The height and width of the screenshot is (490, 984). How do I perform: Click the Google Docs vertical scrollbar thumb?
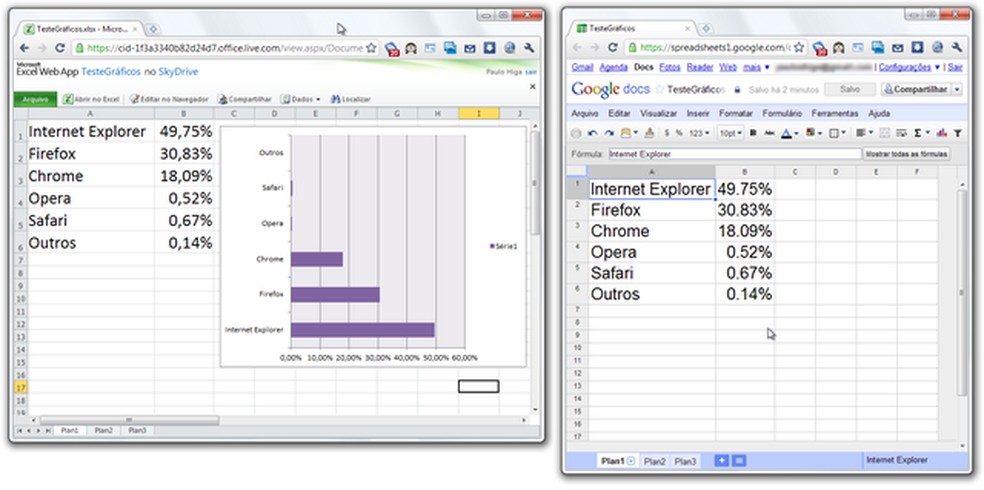[x=963, y=292]
